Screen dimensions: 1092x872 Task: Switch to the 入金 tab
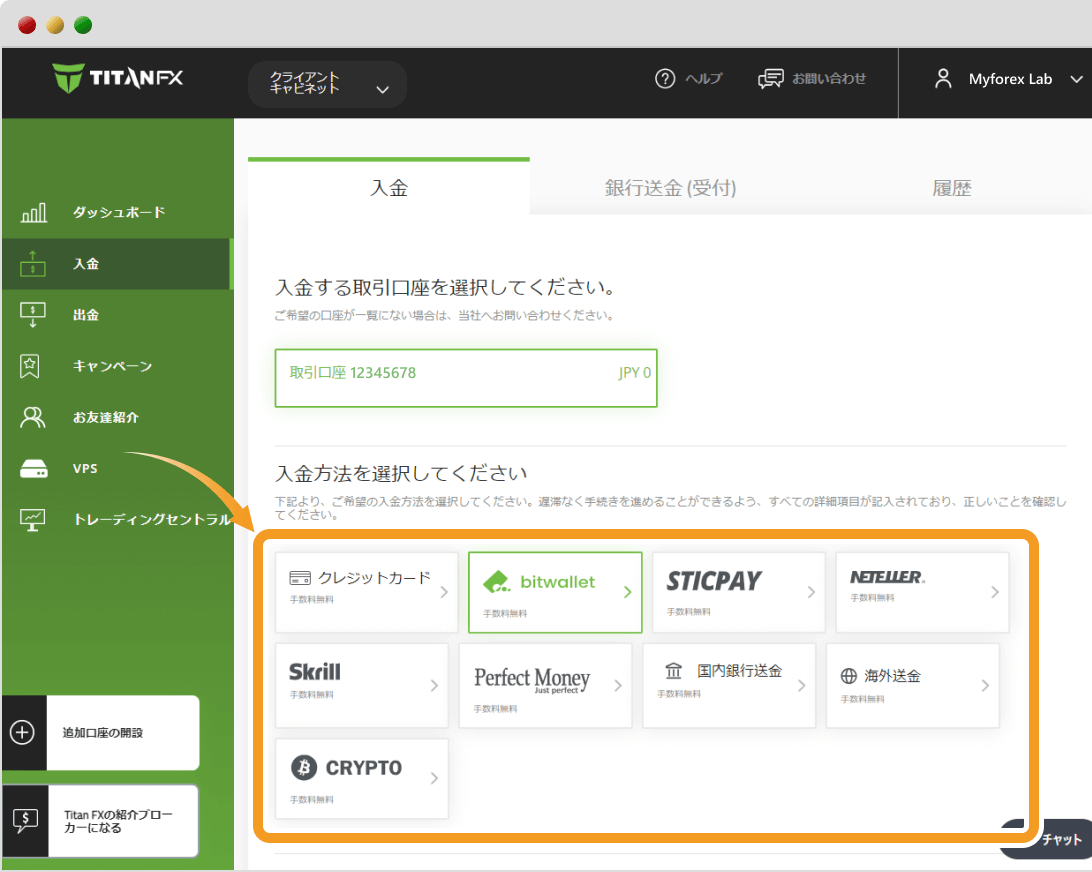(389, 187)
